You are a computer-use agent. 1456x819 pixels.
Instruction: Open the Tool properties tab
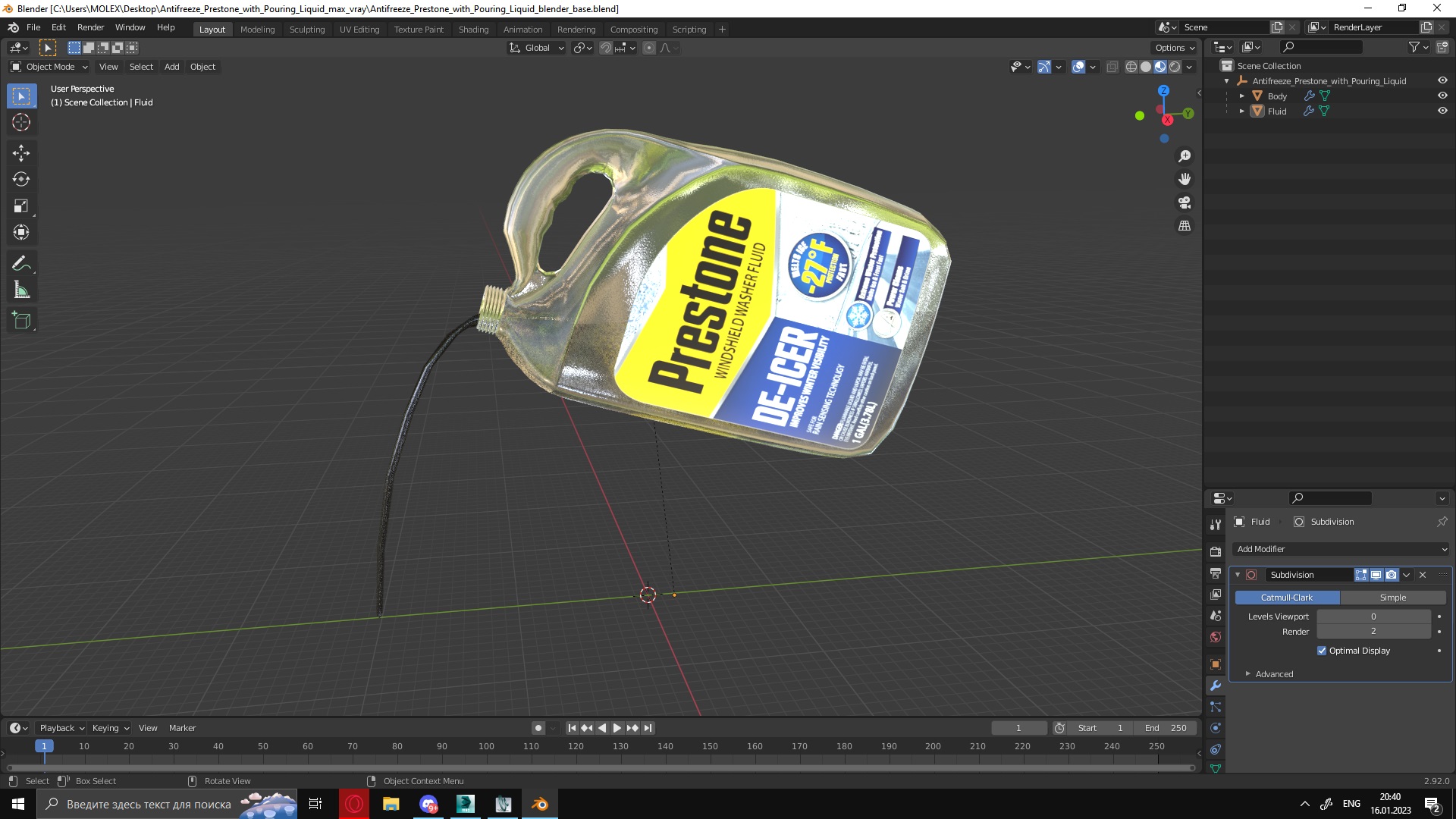click(1216, 524)
